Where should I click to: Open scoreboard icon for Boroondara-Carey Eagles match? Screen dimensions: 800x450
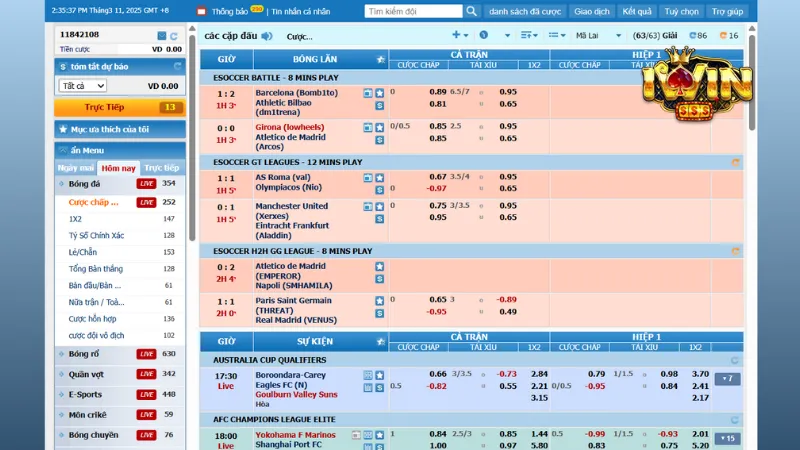[368, 375]
